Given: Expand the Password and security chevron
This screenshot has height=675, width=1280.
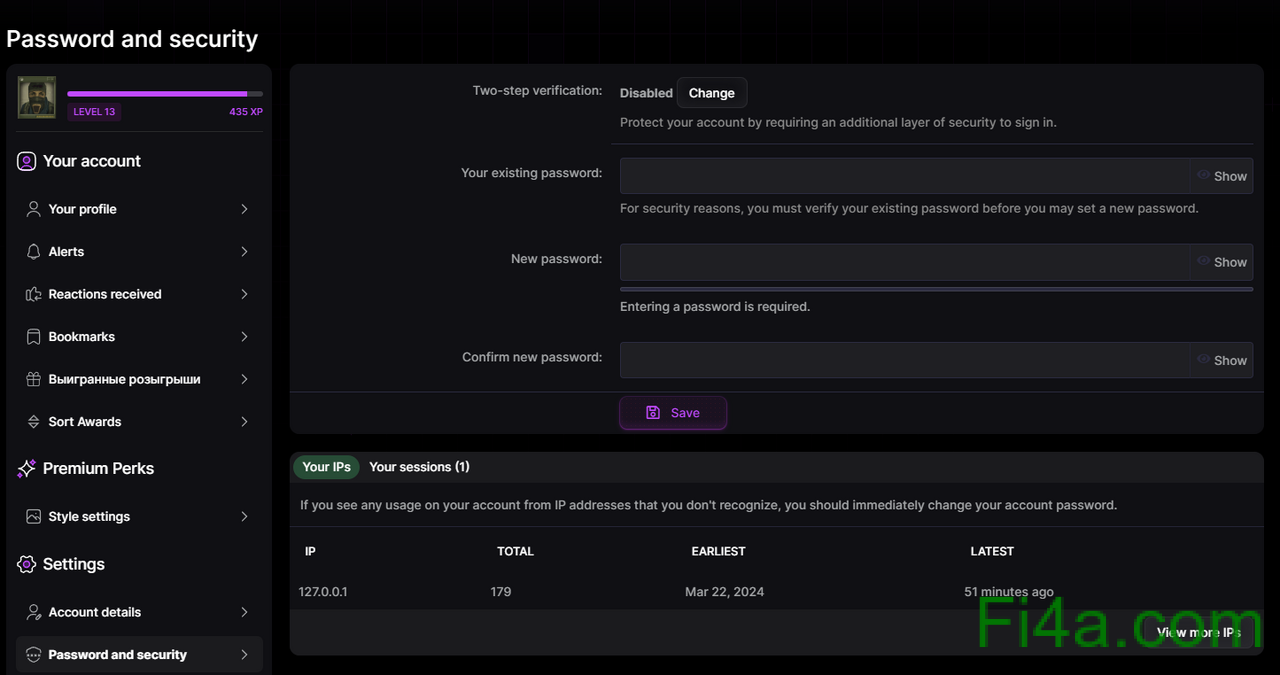Looking at the screenshot, I should [244, 655].
